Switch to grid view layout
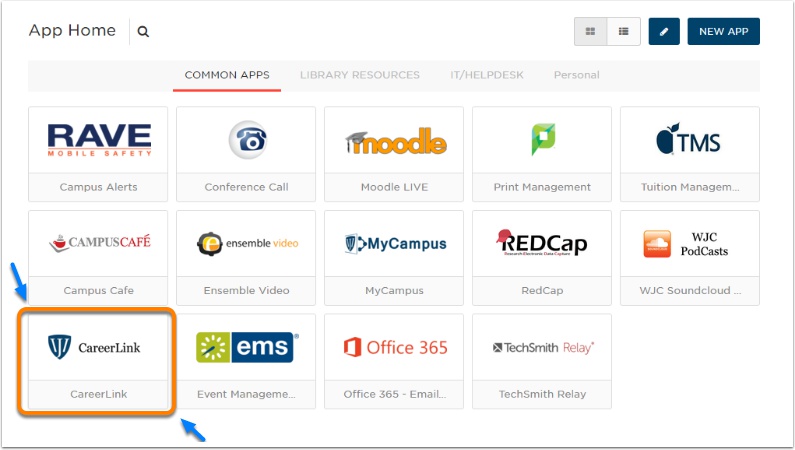 tap(590, 31)
